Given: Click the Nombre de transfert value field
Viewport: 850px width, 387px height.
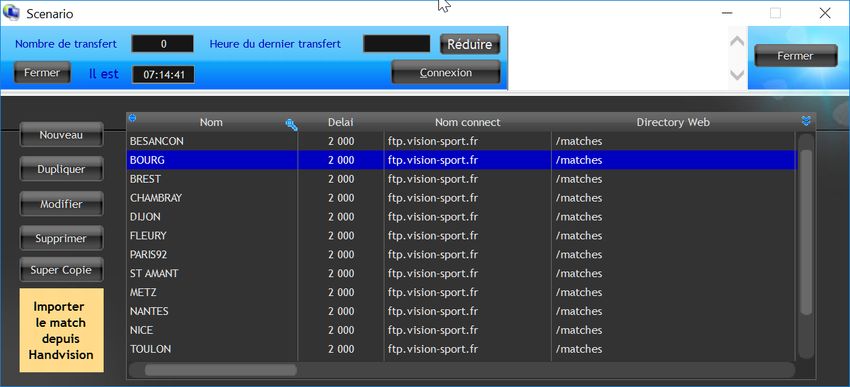Looking at the screenshot, I should (x=163, y=44).
